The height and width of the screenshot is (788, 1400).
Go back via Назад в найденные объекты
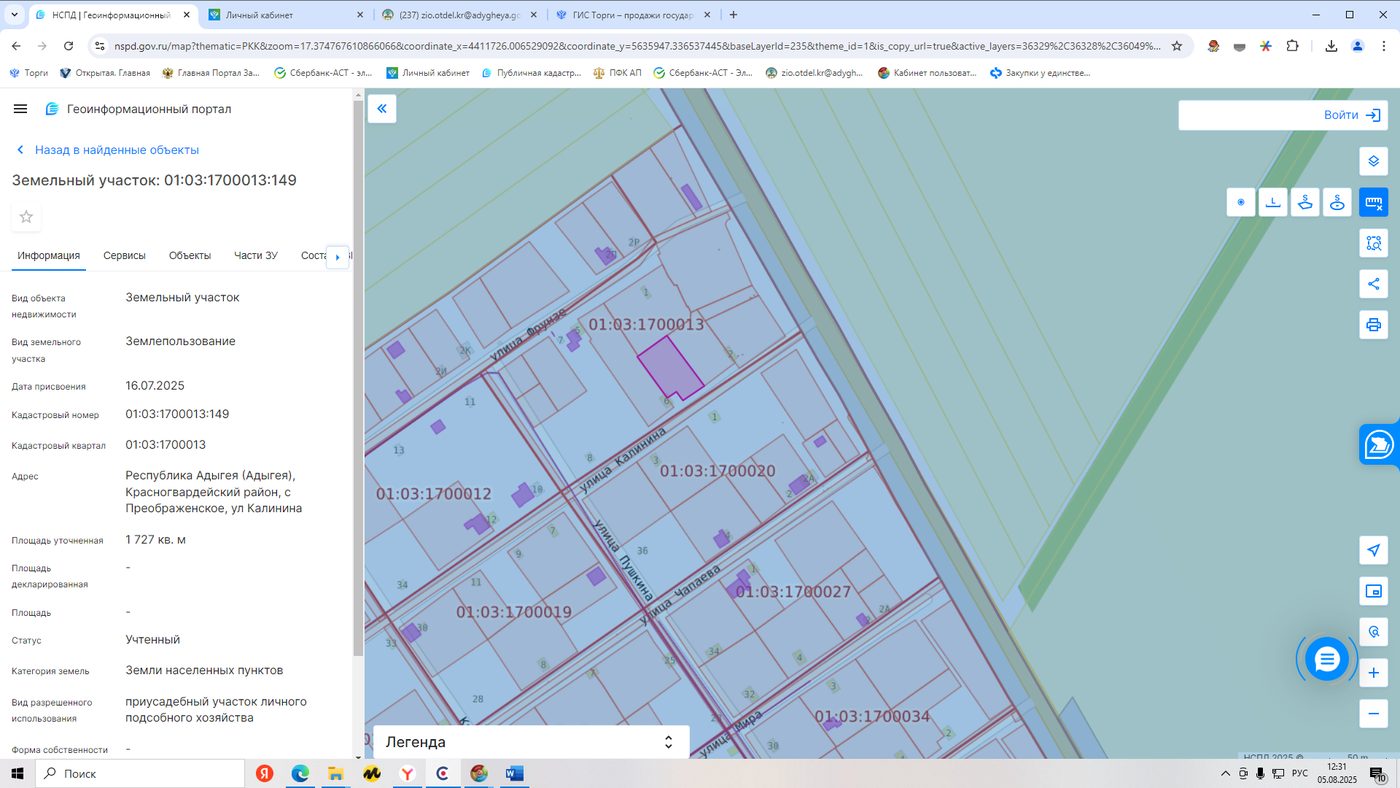pos(108,150)
